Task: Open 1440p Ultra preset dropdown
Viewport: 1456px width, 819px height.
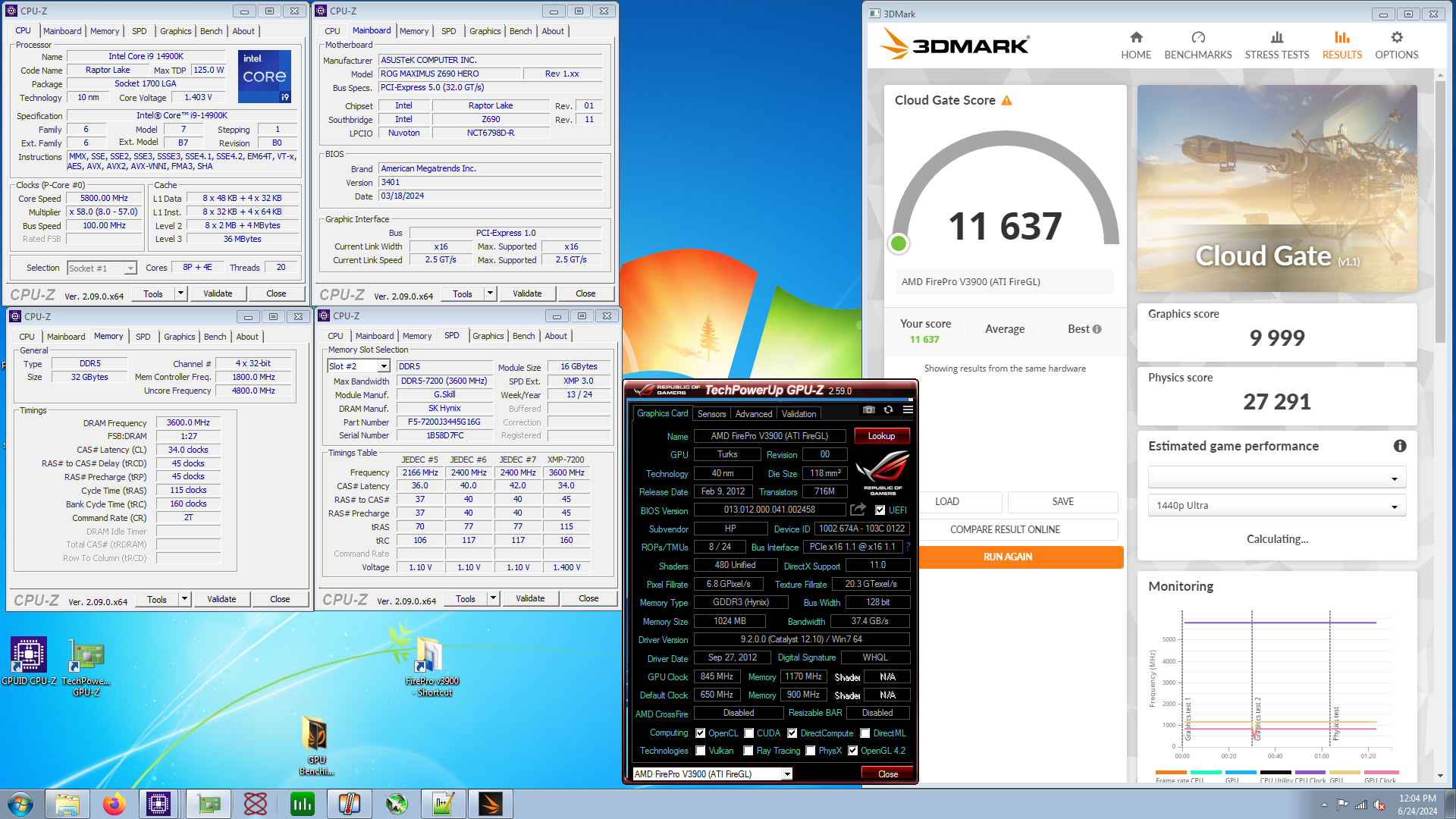Action: pyautogui.click(x=1277, y=506)
